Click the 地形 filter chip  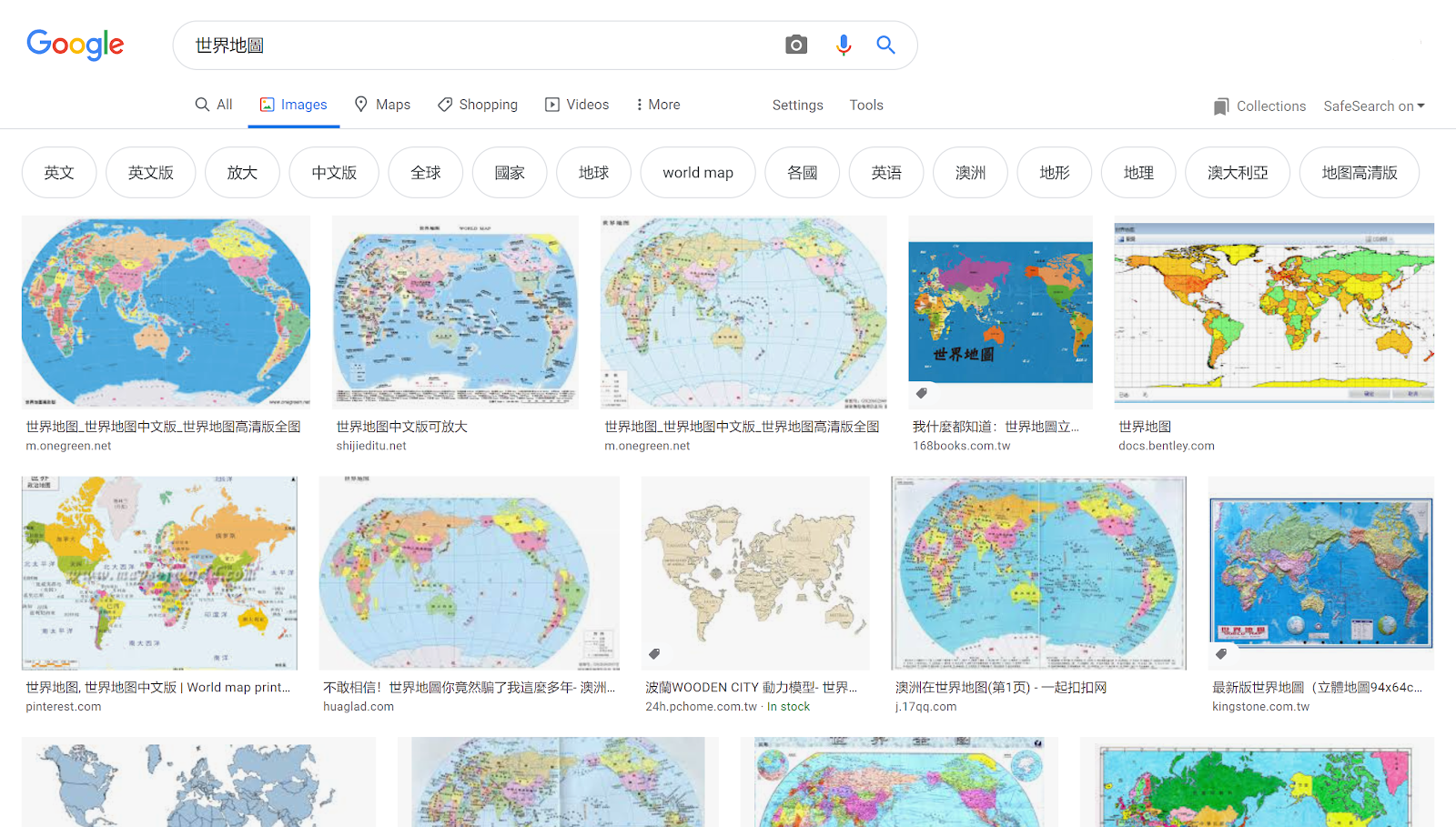tap(1055, 173)
